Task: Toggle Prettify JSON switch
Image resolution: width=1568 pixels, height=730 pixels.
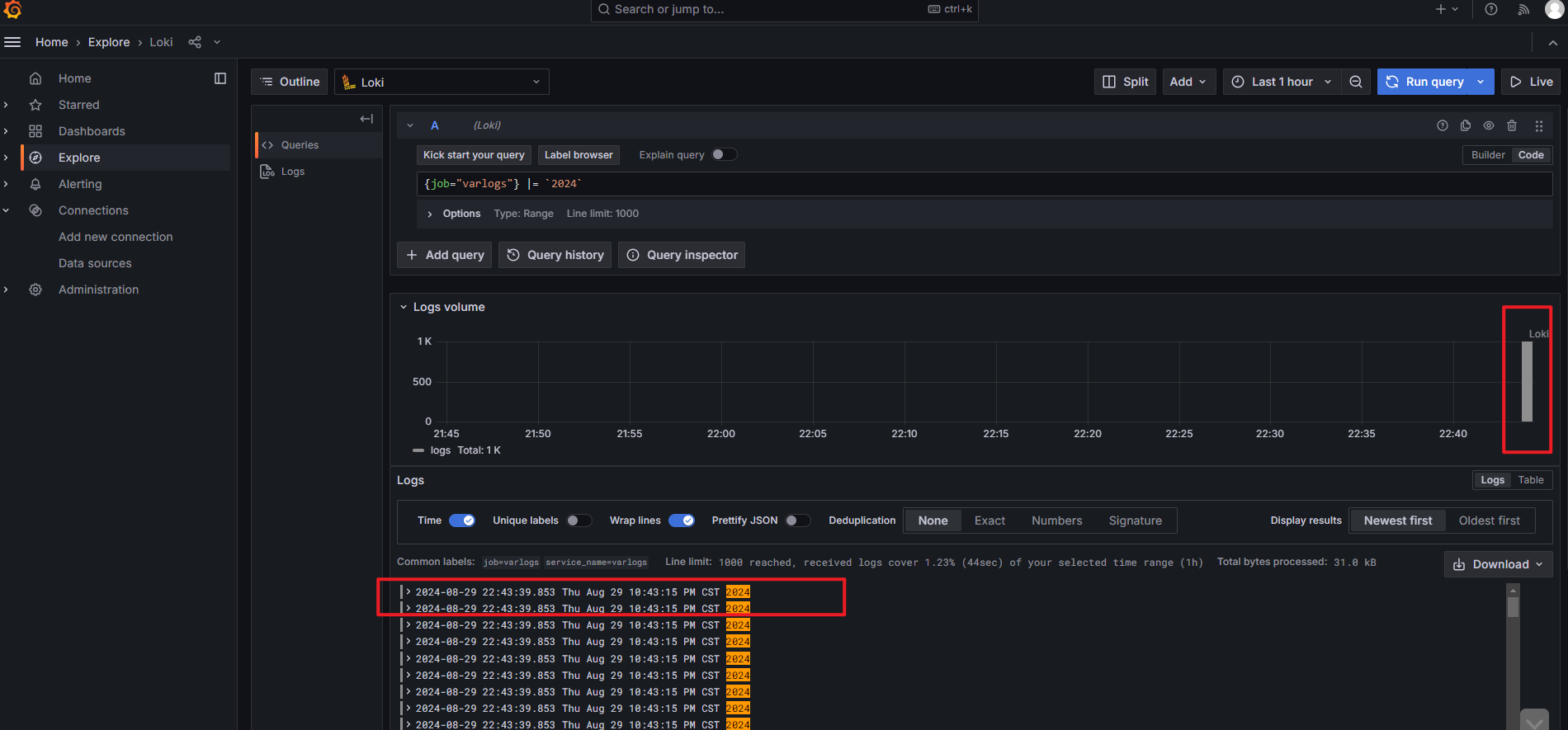Action: click(798, 520)
